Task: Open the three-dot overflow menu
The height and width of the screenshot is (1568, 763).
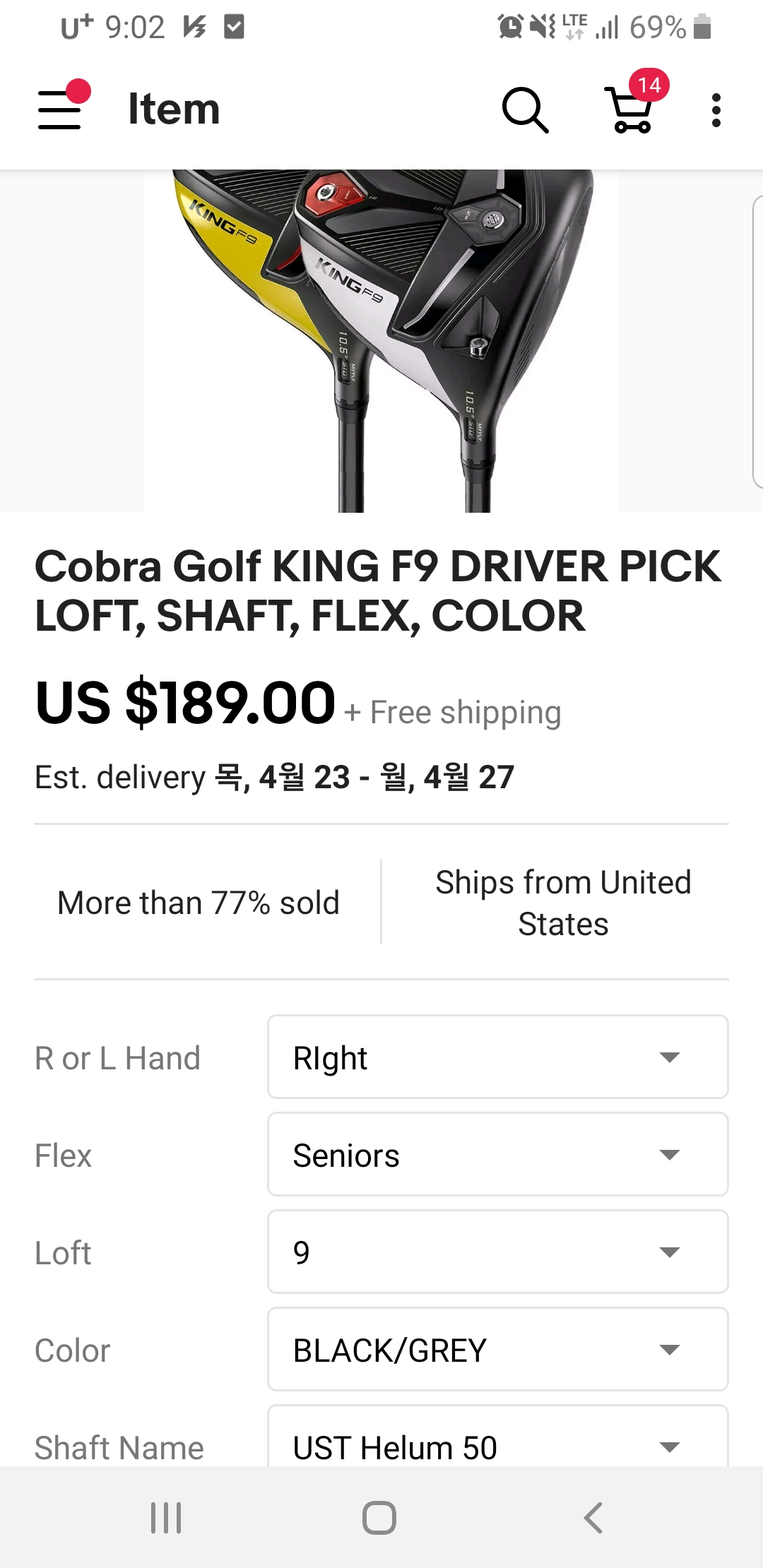Action: [716, 110]
